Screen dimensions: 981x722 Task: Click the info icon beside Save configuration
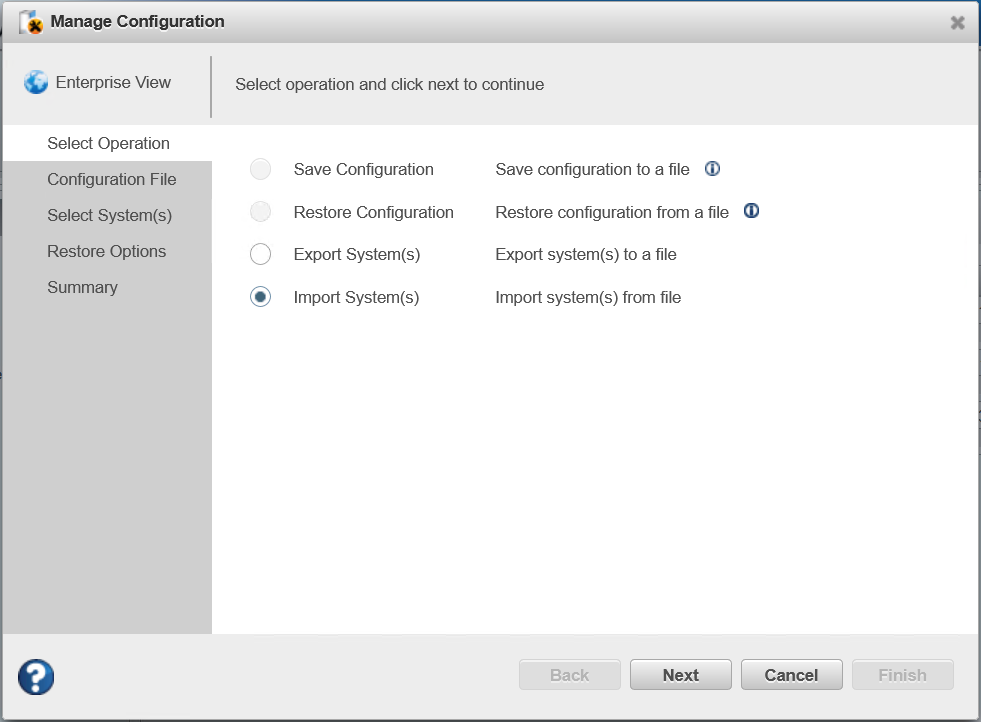point(712,169)
